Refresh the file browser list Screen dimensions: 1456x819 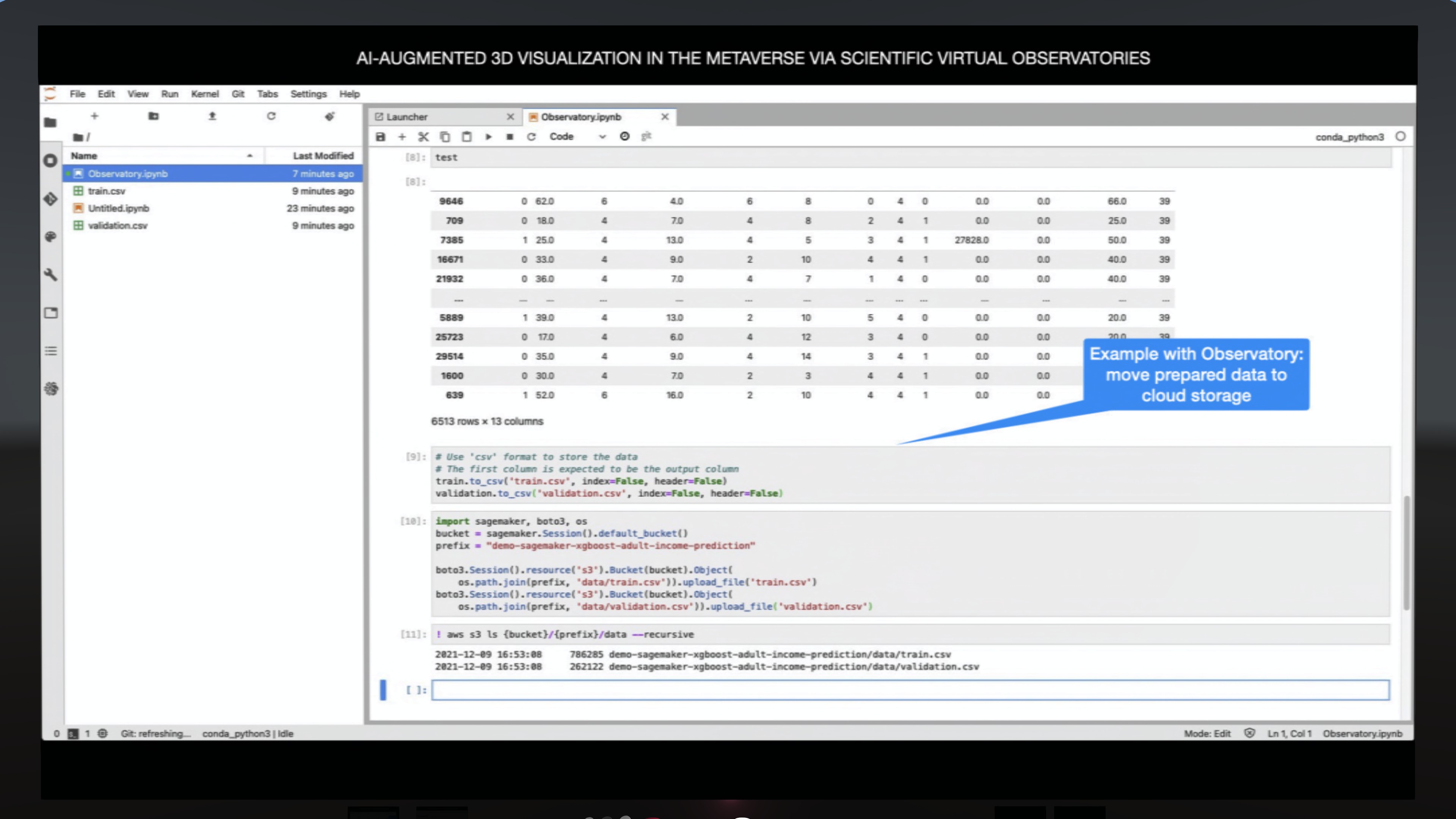click(x=271, y=116)
